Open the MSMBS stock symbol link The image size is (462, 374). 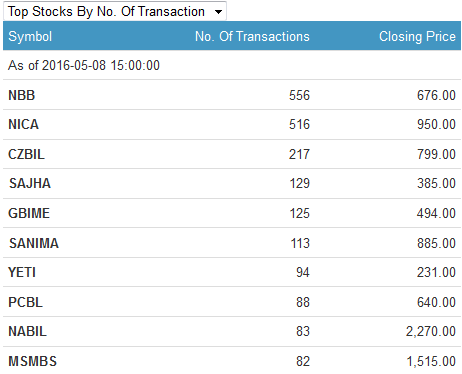(32, 361)
